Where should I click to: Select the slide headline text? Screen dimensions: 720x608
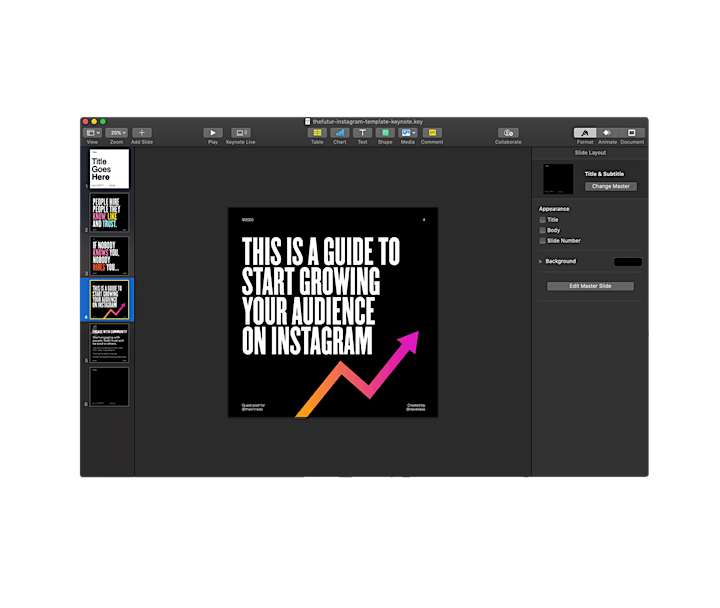pyautogui.click(x=321, y=296)
